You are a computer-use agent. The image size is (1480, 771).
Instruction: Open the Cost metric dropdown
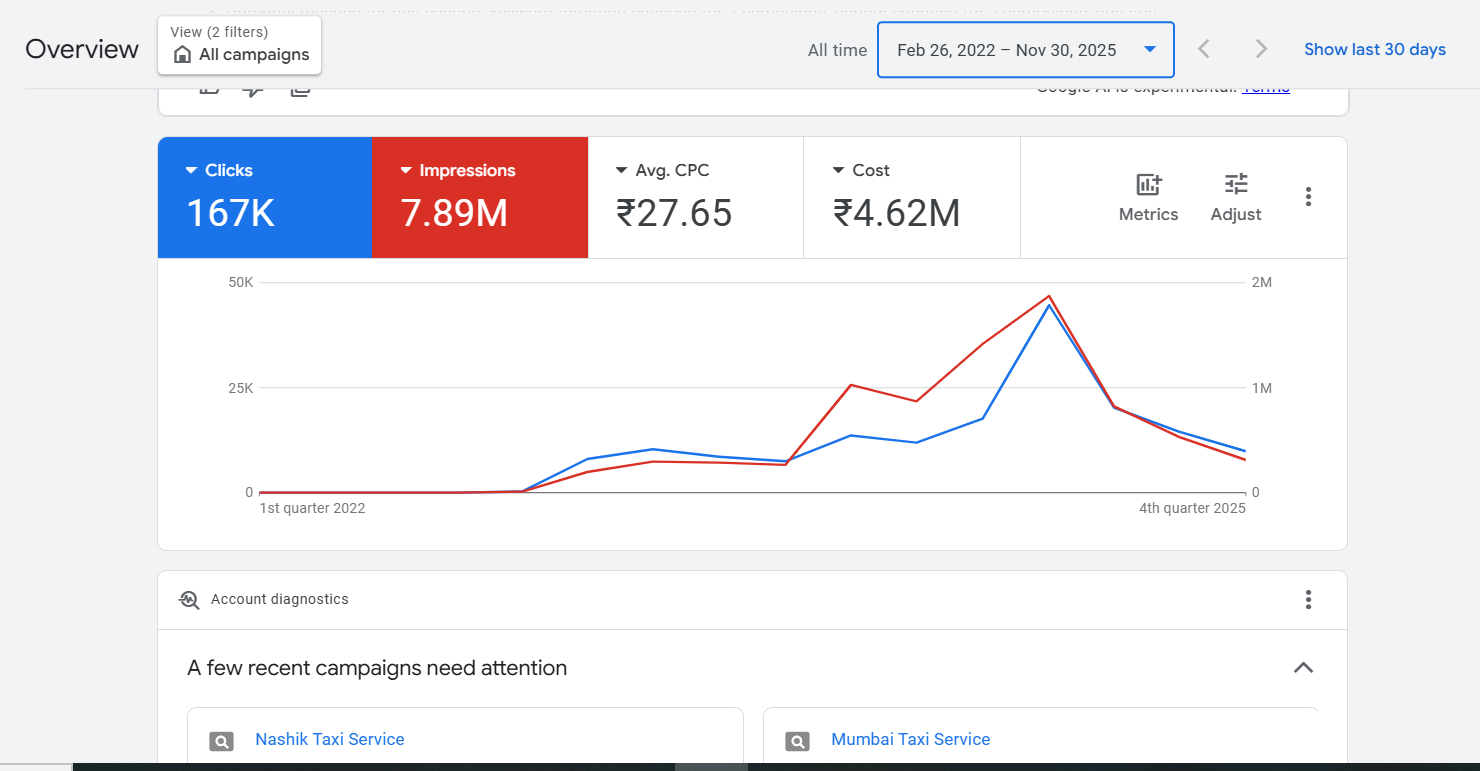point(838,171)
